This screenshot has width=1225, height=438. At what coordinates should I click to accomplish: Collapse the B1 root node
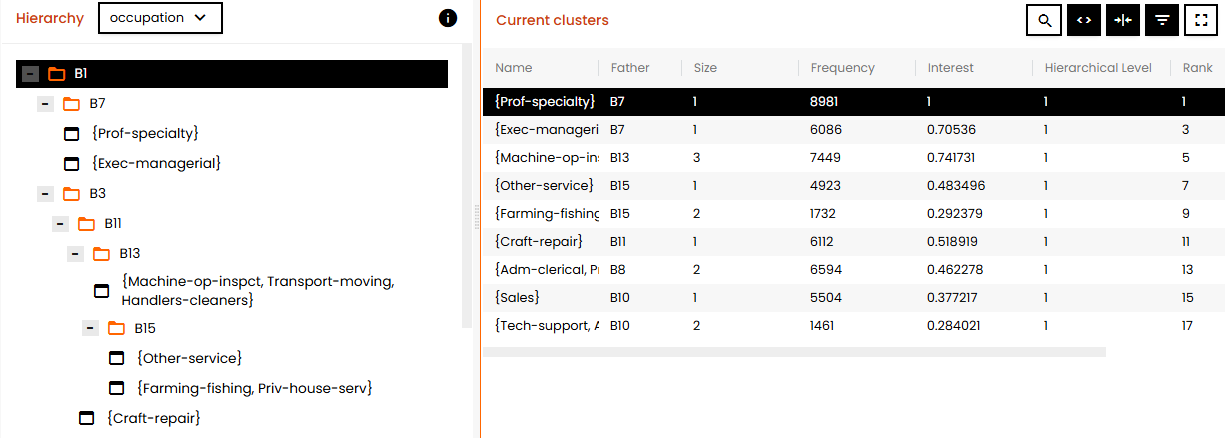(31, 74)
